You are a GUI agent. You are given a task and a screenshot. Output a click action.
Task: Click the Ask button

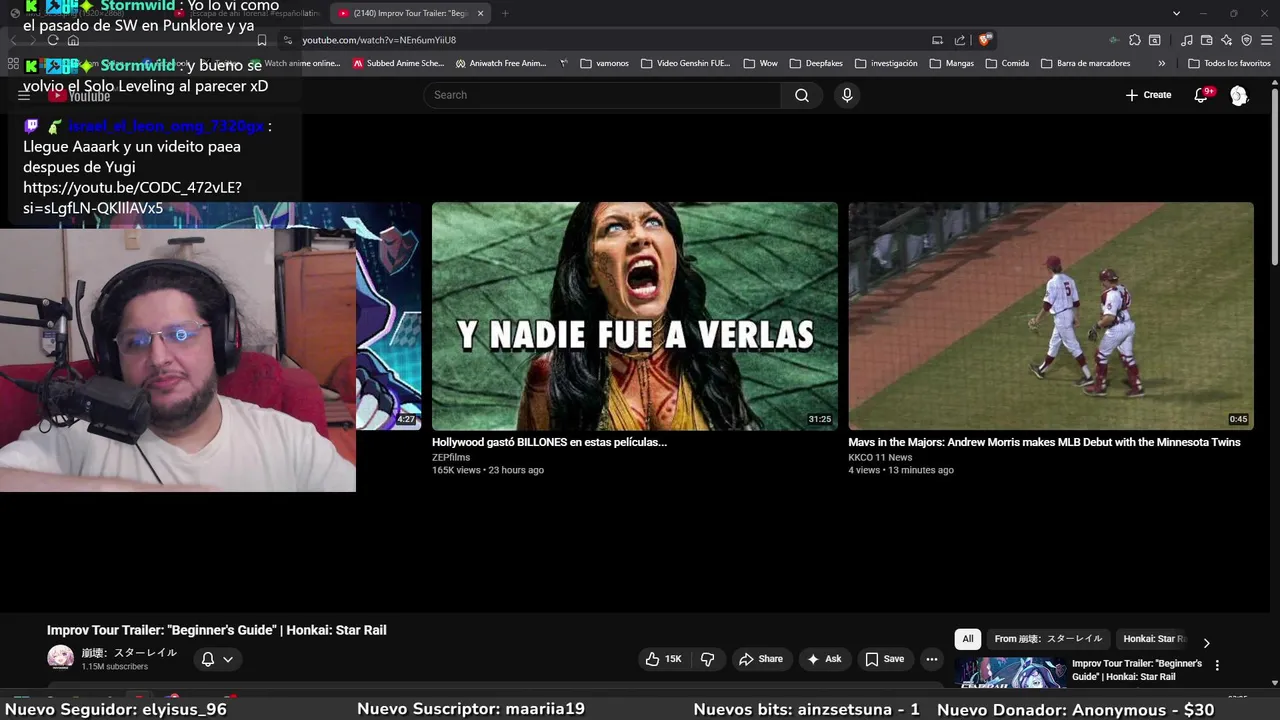click(x=824, y=659)
